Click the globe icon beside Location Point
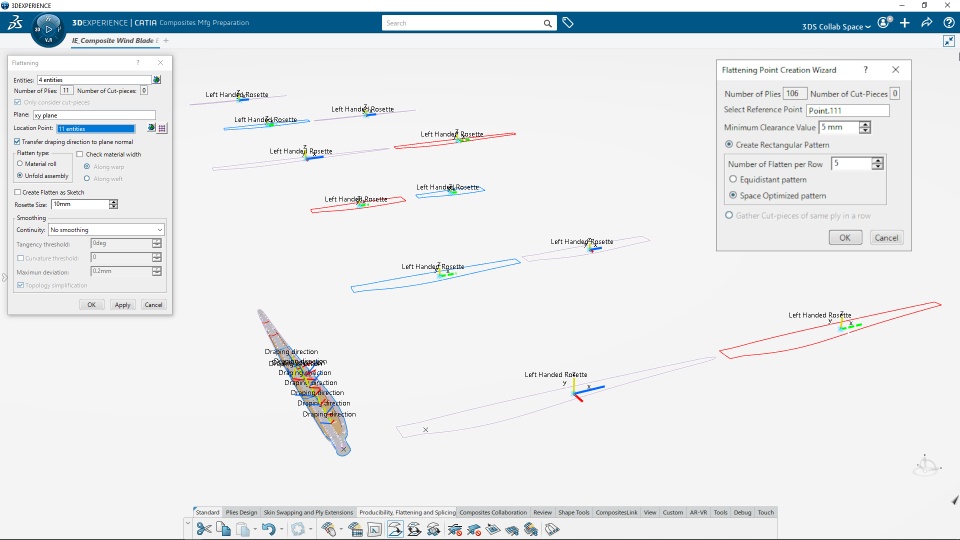Screen dimensions: 960x540 coord(151,128)
